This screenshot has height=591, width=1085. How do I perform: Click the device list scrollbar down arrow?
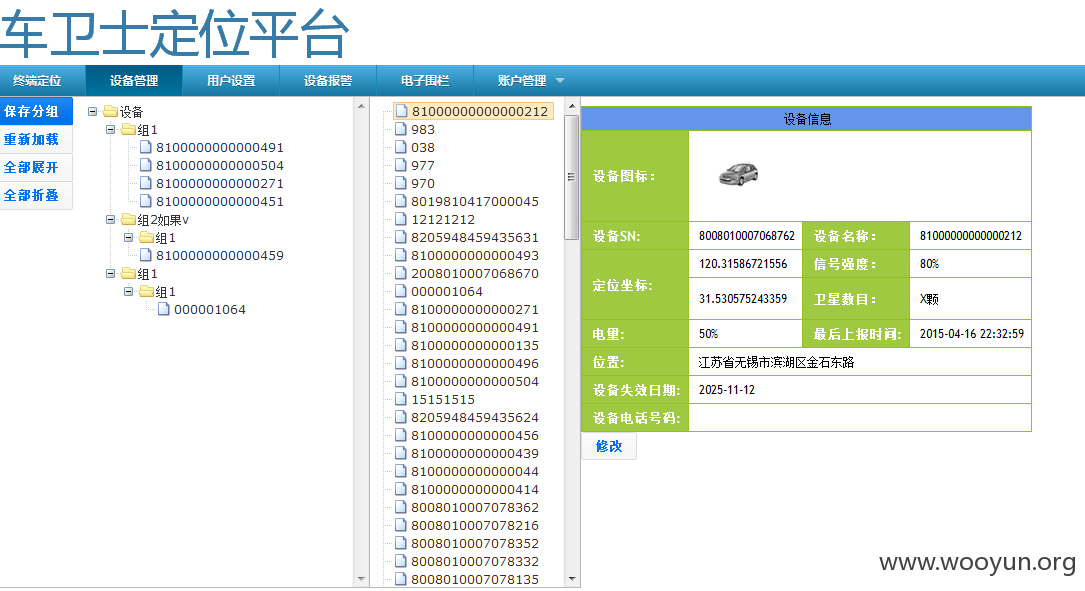click(572, 579)
